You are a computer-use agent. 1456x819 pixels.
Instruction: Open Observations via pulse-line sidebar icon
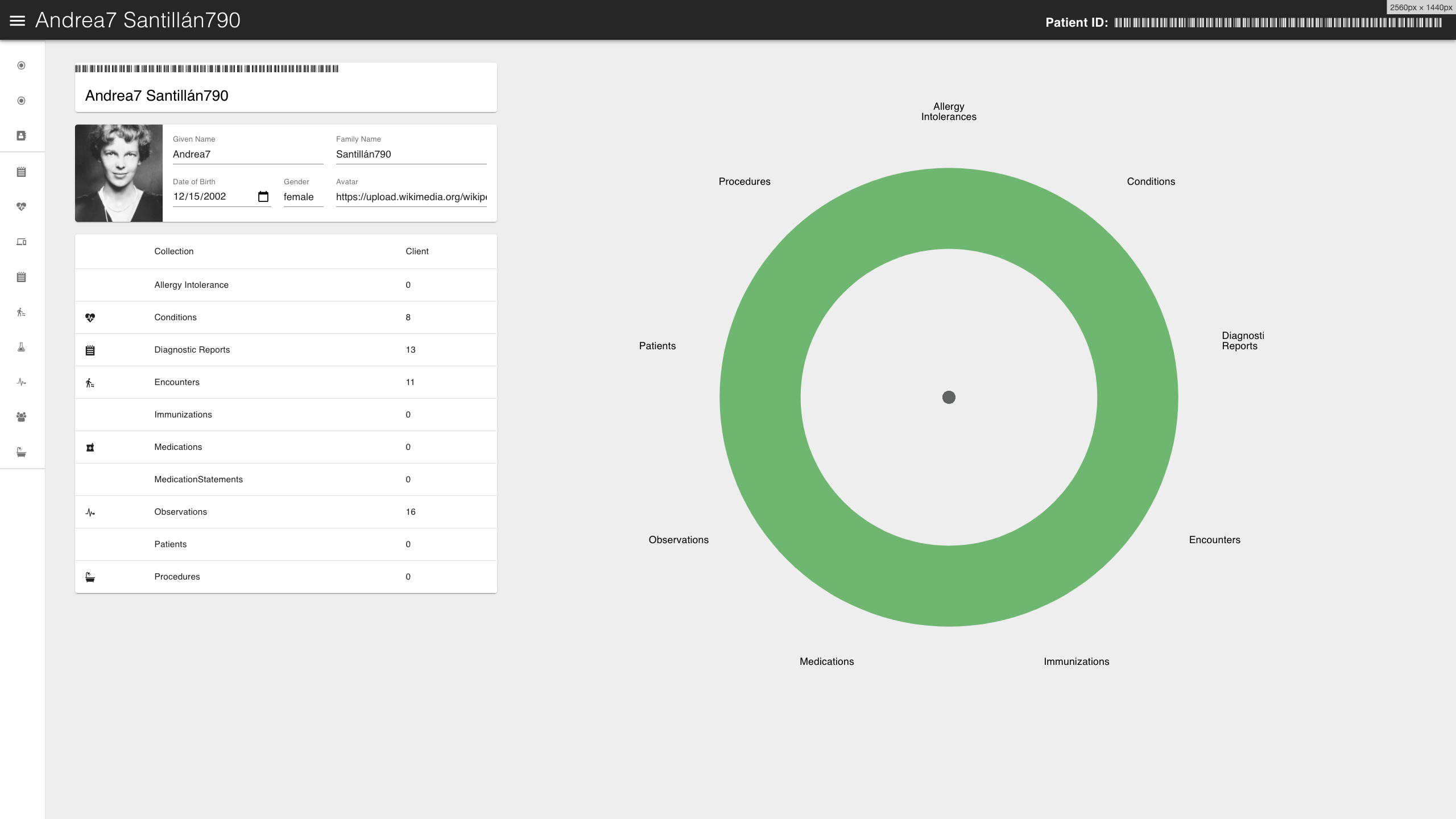point(21,382)
